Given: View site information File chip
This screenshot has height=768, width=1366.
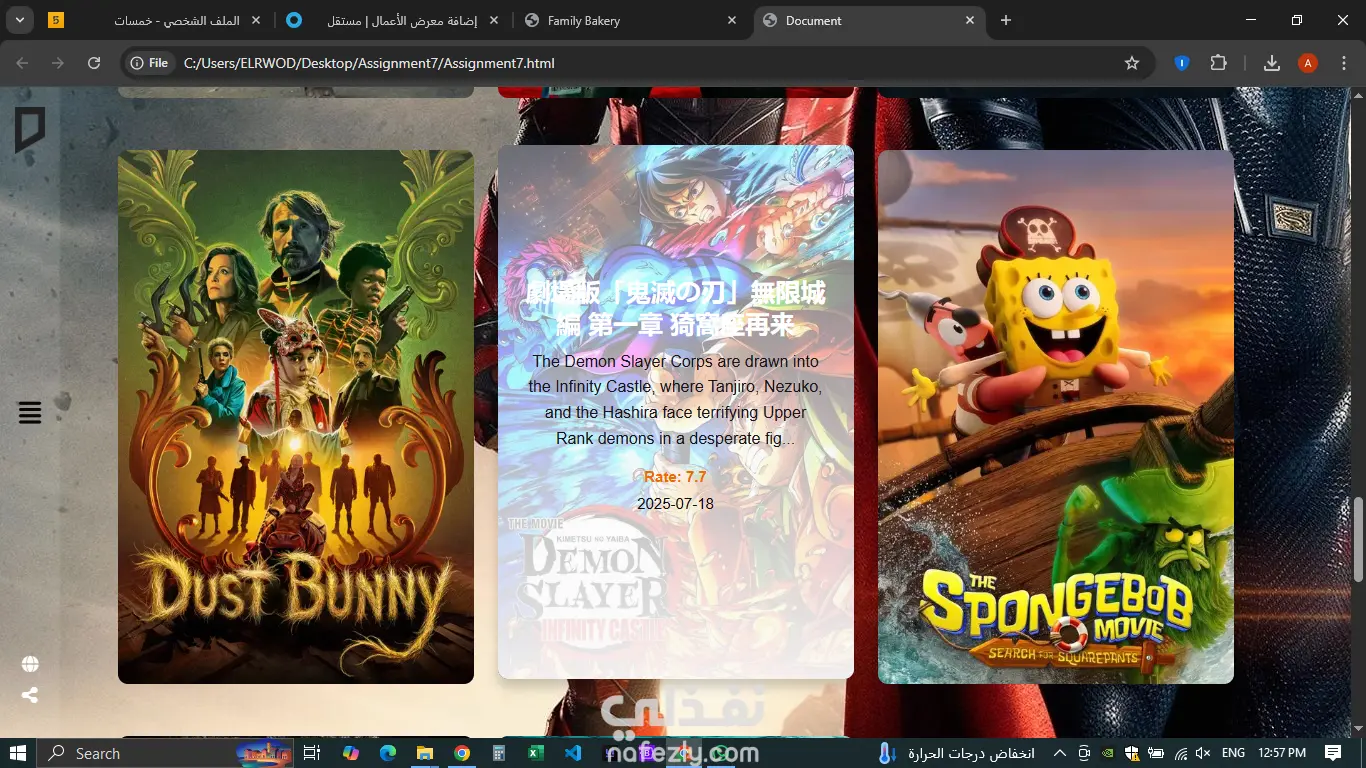Looking at the screenshot, I should coord(149,63).
